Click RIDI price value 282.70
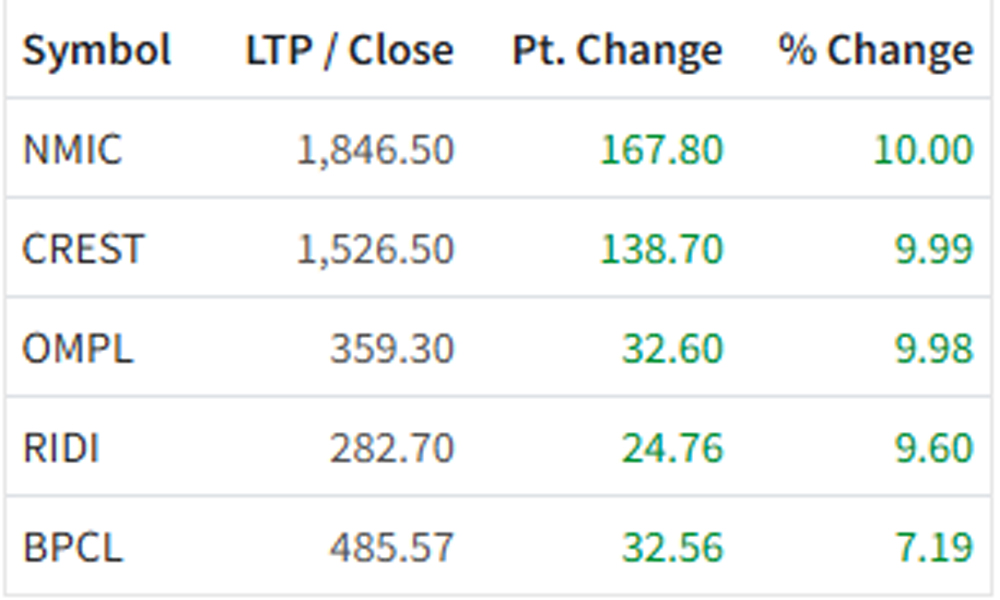 point(392,448)
